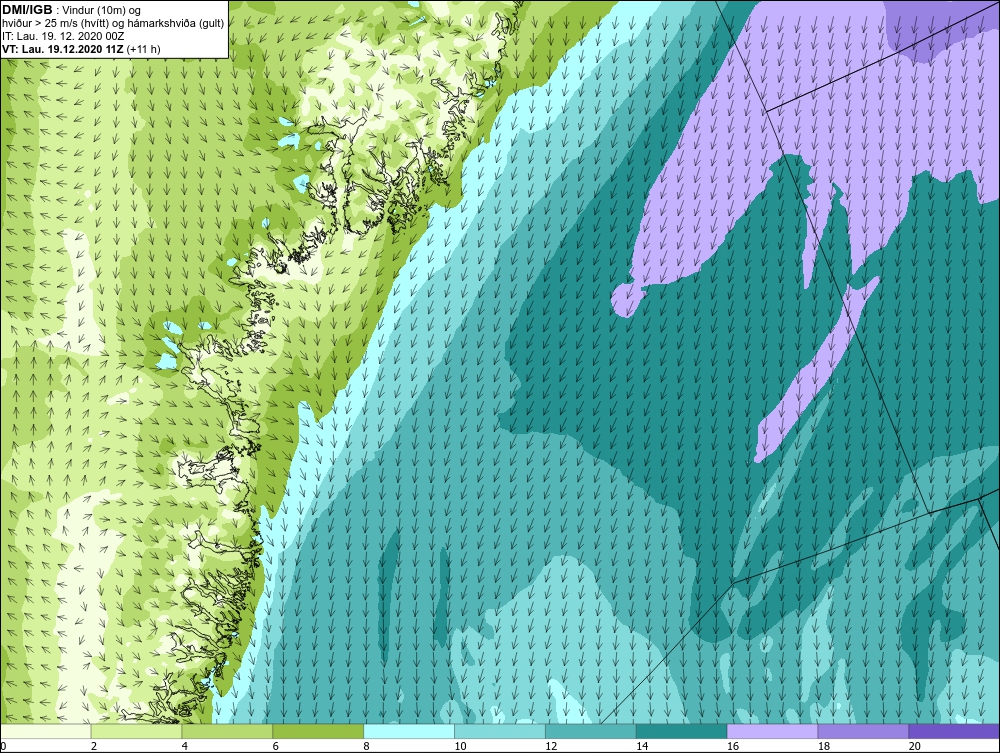
Task: Click the 12–14 m/s teal legend swatch
Action: point(591,731)
